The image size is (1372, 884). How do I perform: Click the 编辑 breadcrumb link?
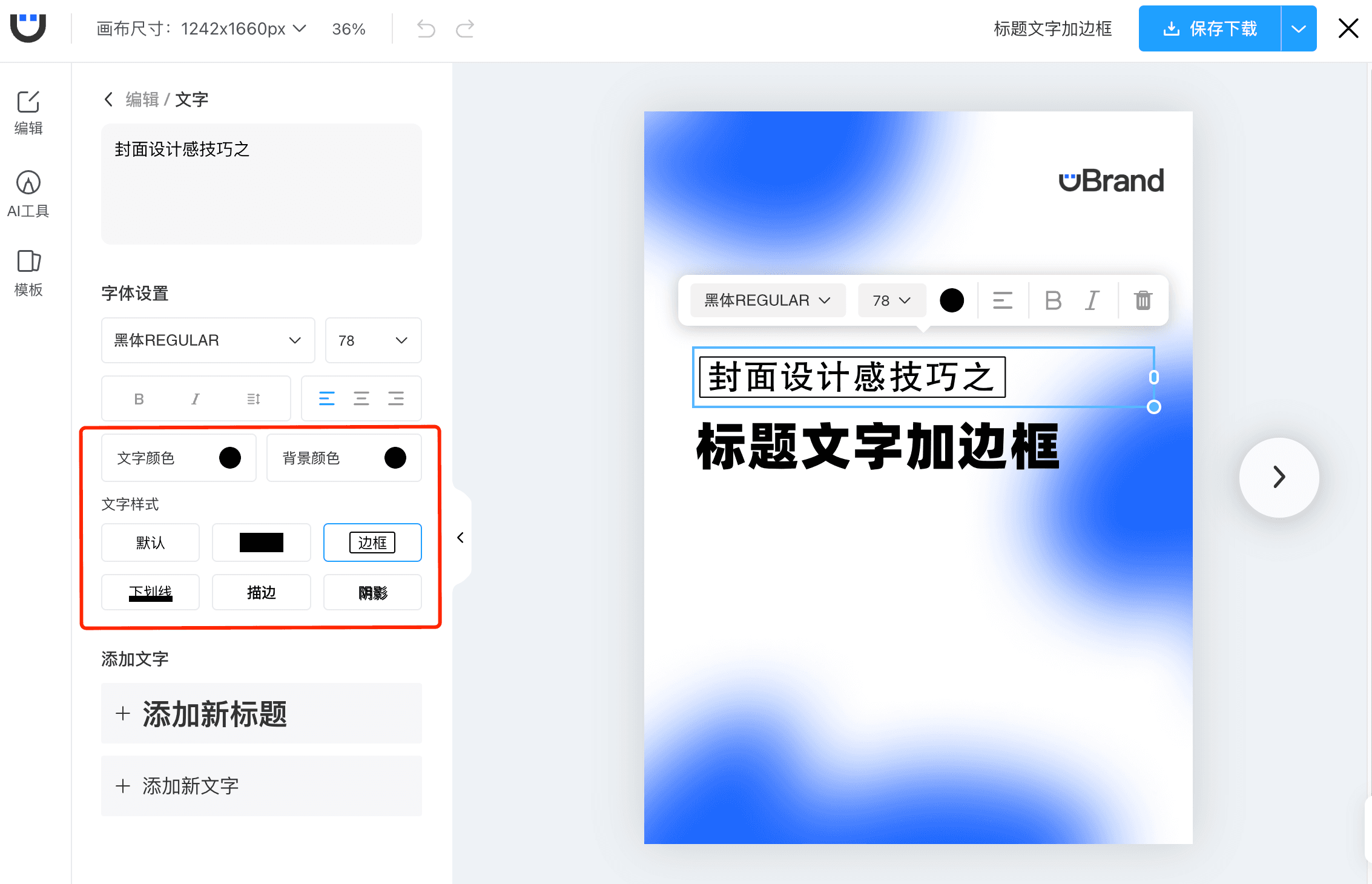click(x=142, y=99)
